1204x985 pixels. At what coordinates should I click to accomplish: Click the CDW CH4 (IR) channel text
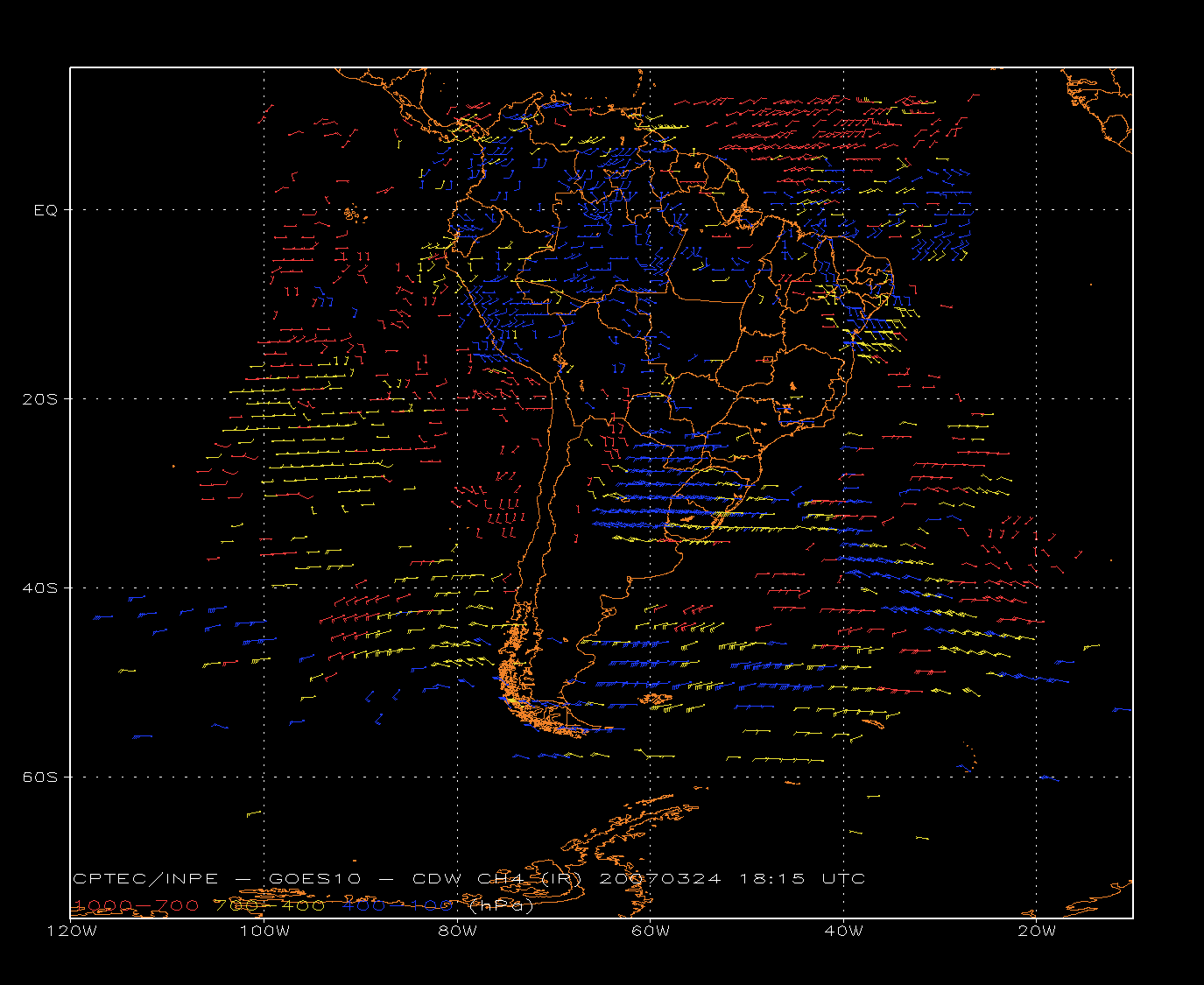pos(496,879)
